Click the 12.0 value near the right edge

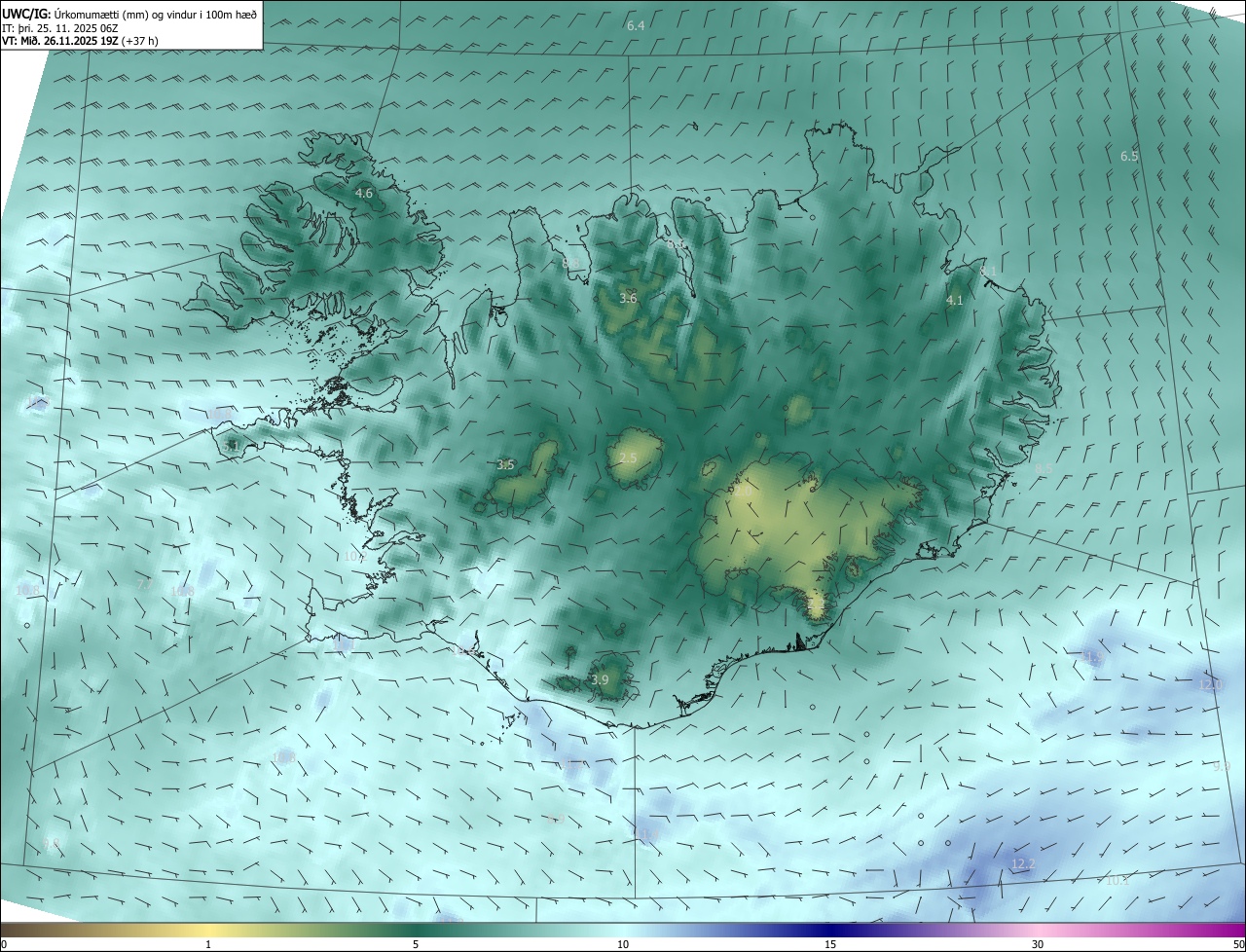[x=1210, y=685]
